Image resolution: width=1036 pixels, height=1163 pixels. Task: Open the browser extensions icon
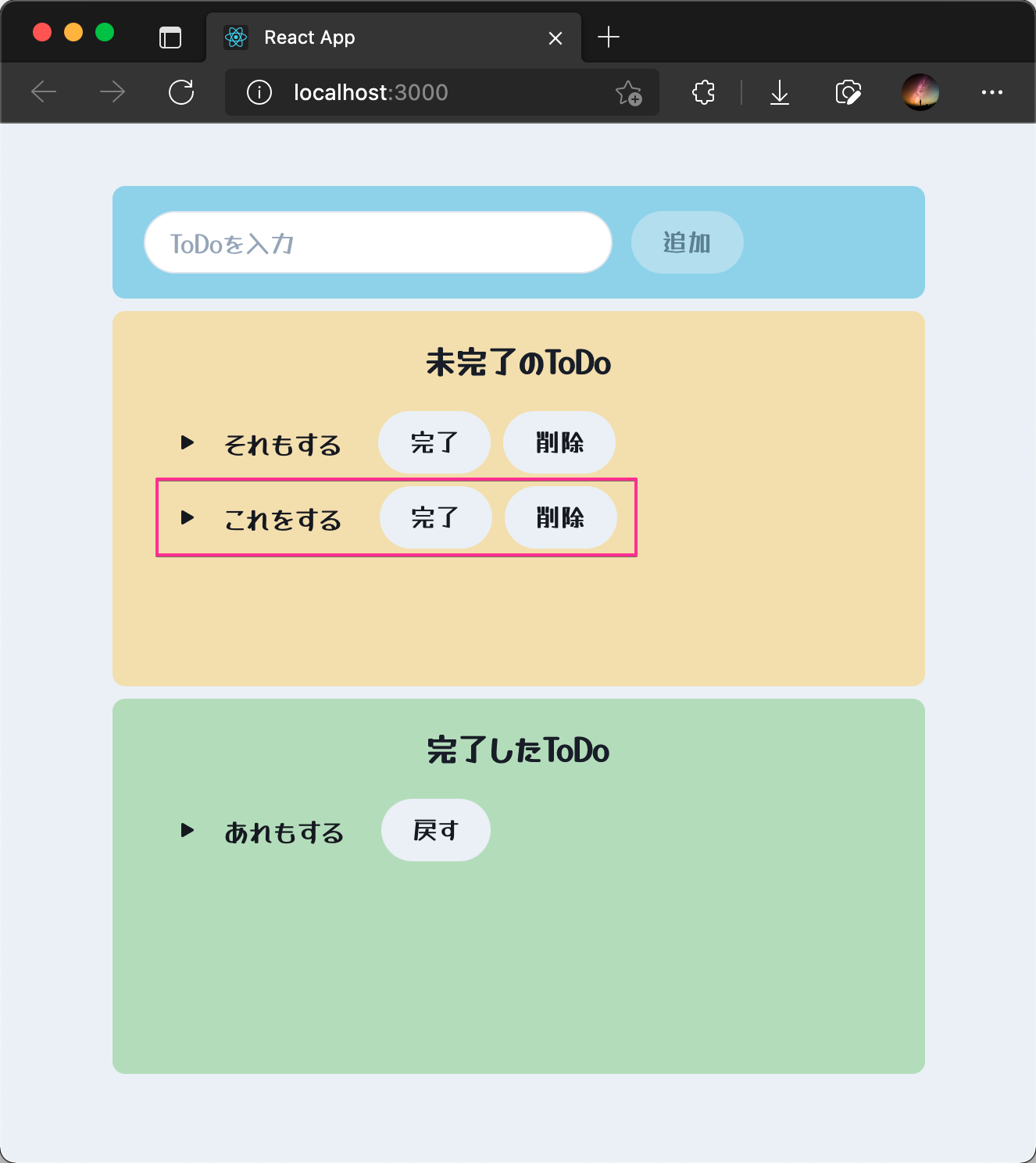(x=702, y=92)
